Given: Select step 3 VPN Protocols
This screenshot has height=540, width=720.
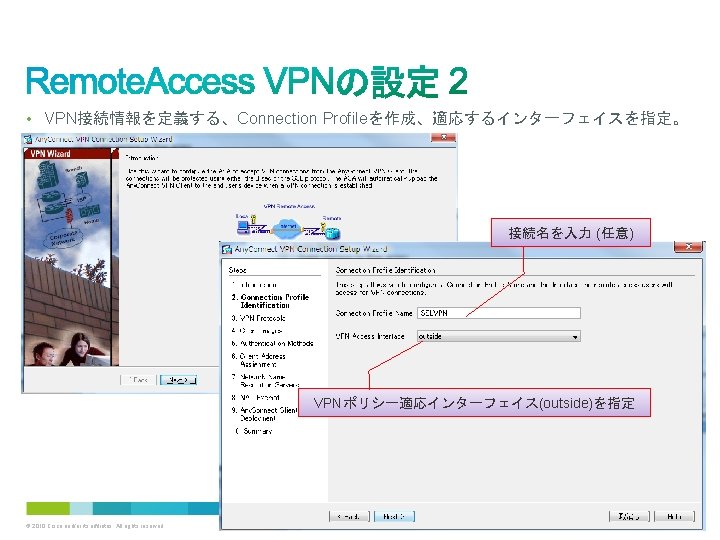Looking at the screenshot, I should pos(259,318).
